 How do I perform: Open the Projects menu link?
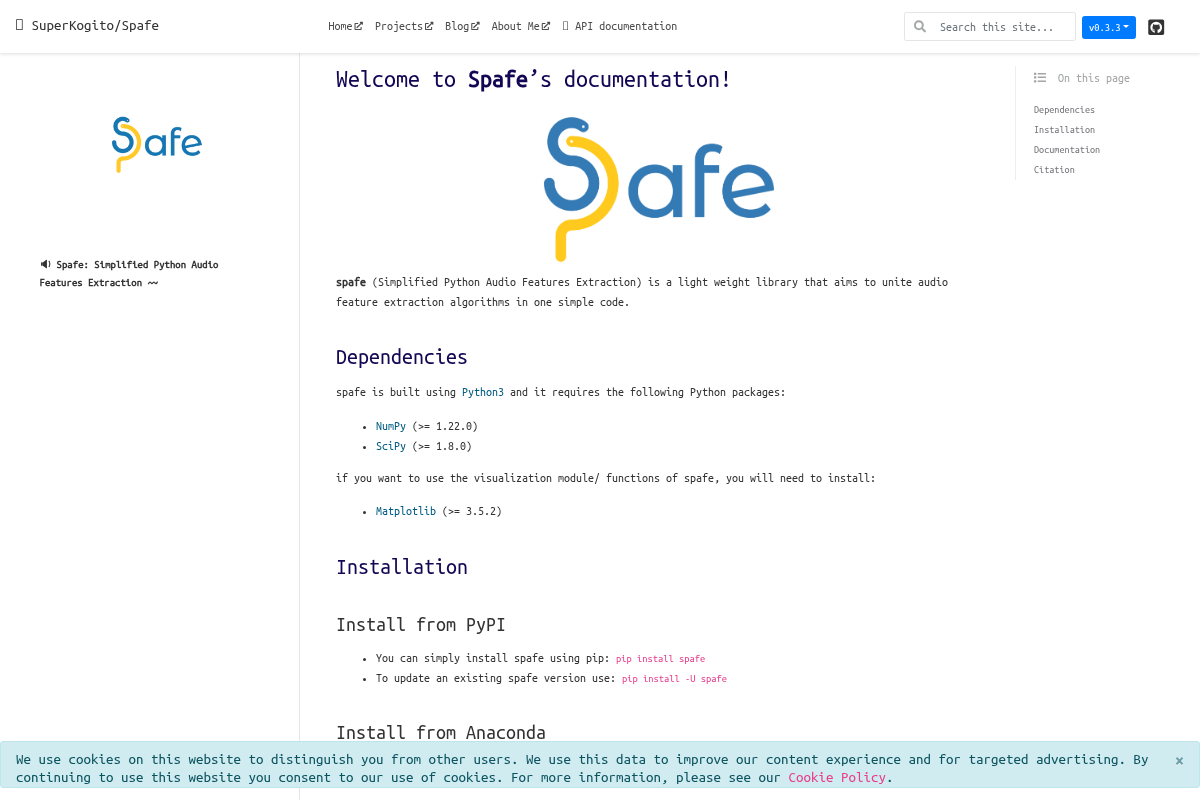pos(403,26)
